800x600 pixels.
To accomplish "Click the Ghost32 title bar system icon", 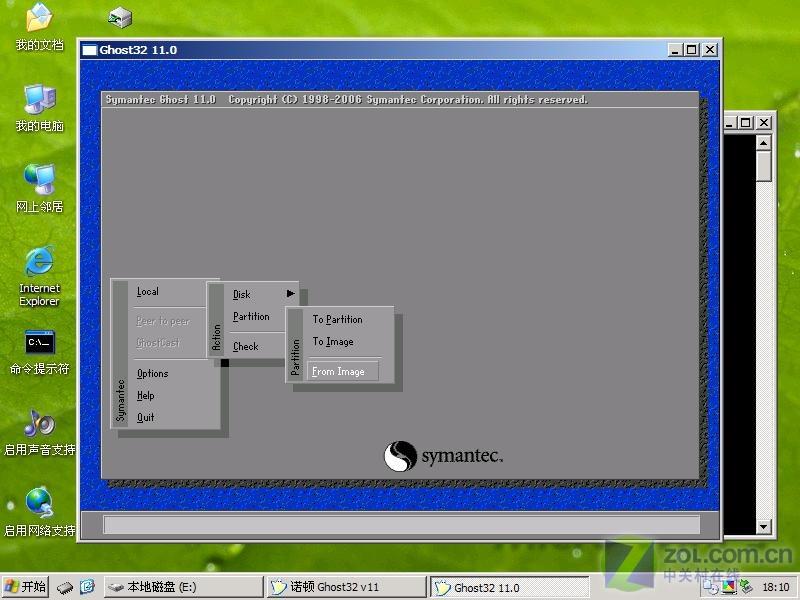I will point(89,50).
